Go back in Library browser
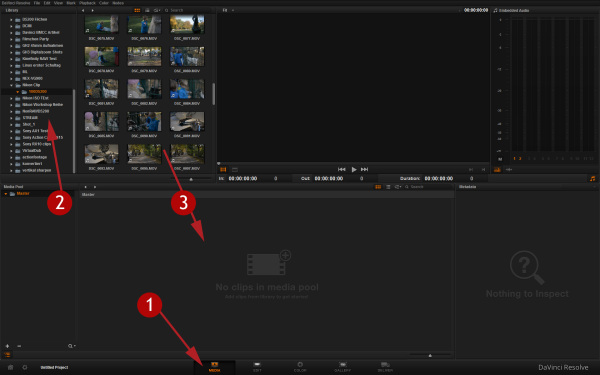This screenshot has height=375, width=600. tap(83, 10)
